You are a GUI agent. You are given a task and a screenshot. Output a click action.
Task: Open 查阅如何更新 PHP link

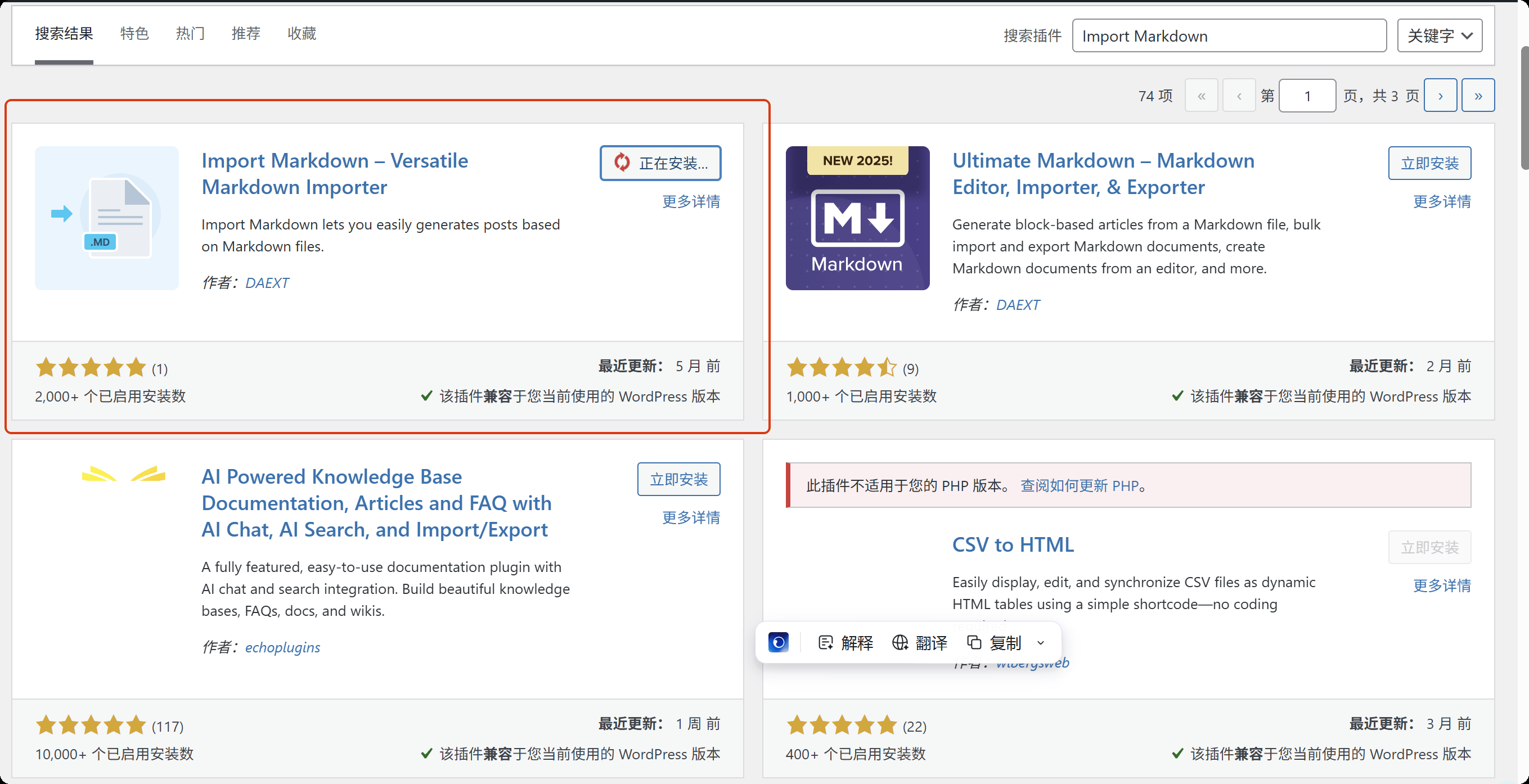coord(1078,485)
